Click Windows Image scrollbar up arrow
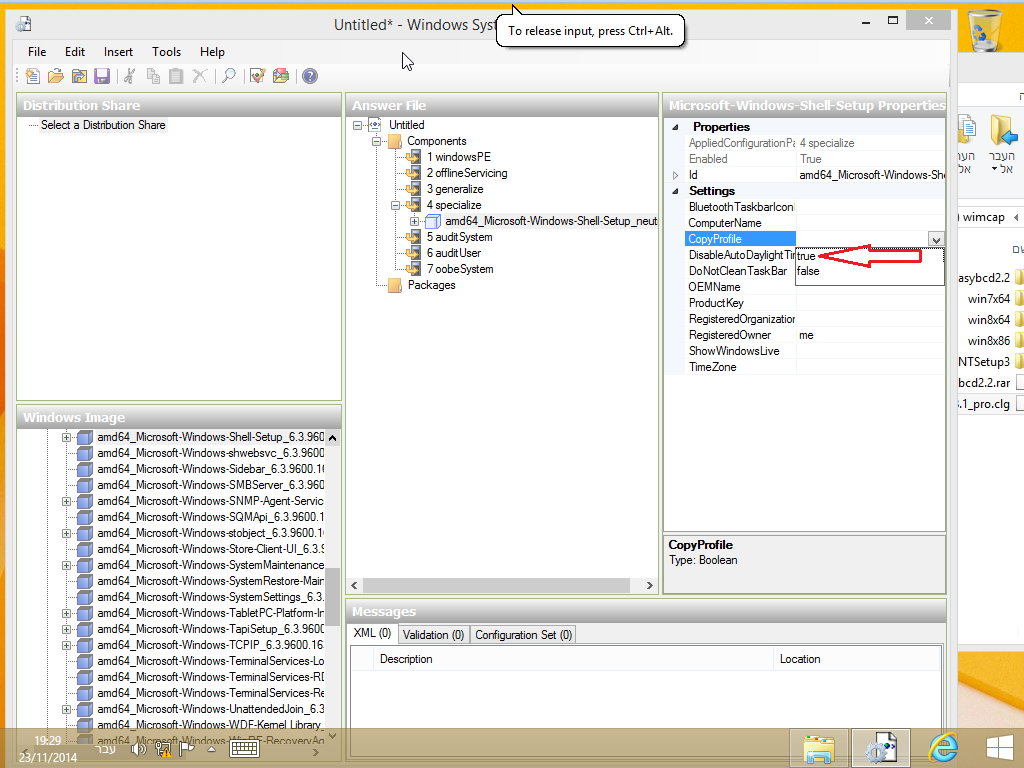The width and height of the screenshot is (1024, 768). click(332, 438)
